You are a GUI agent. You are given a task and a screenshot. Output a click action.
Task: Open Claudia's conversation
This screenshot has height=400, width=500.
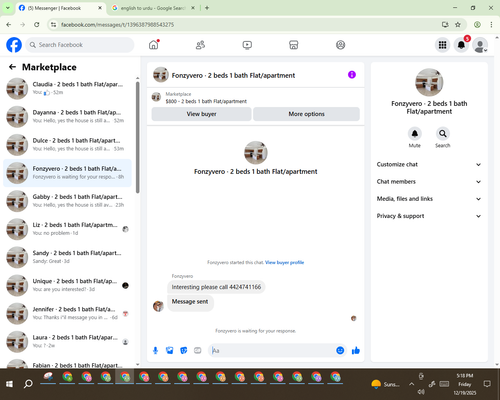pos(67,88)
